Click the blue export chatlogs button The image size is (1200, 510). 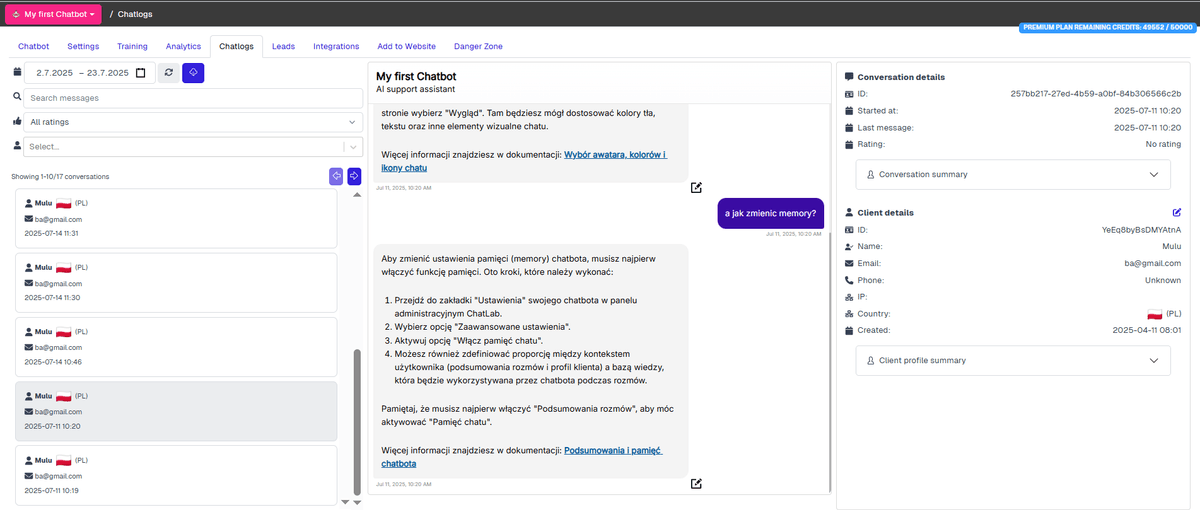point(193,73)
